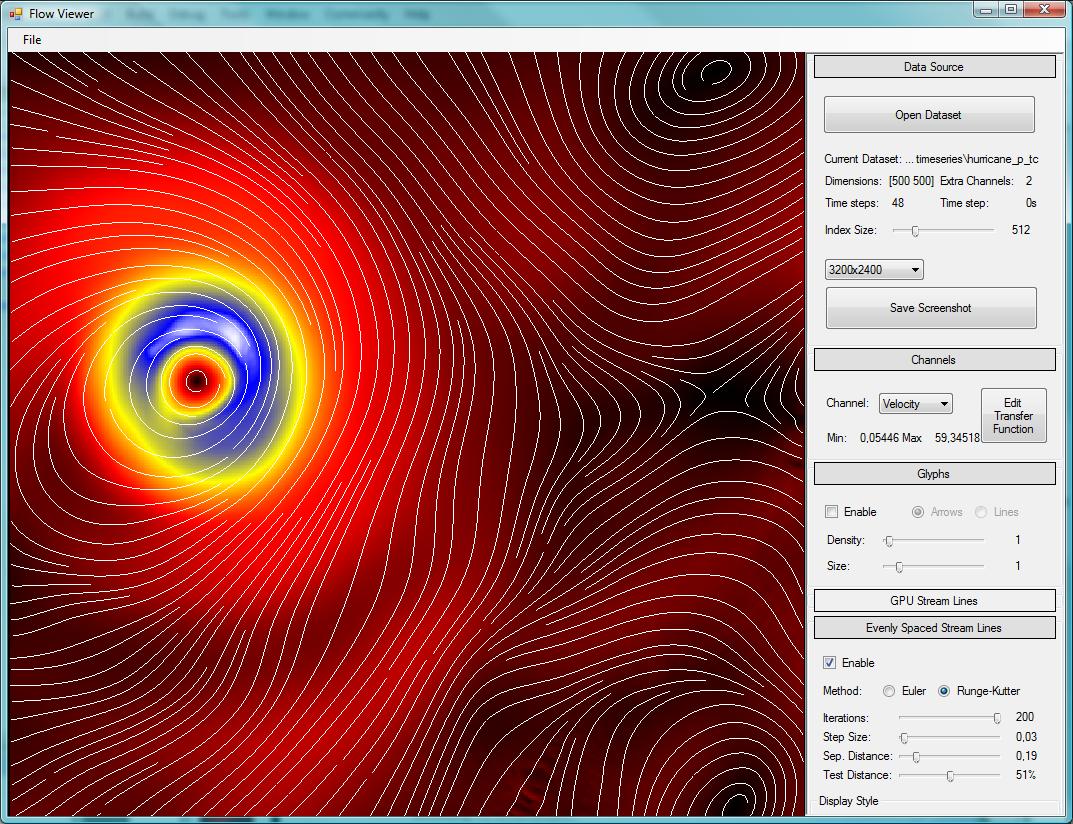Open the File menu
This screenshot has height=824, width=1073.
click(x=30, y=39)
